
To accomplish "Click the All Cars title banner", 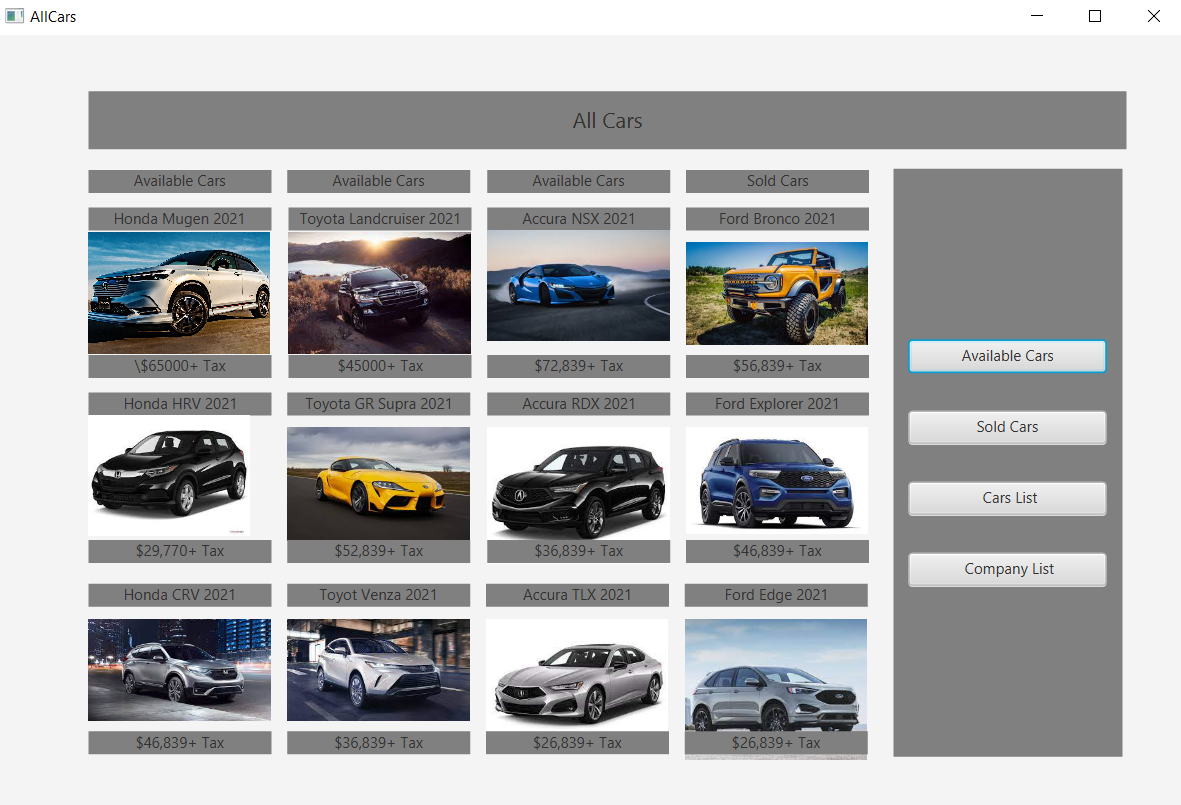I will [x=607, y=120].
